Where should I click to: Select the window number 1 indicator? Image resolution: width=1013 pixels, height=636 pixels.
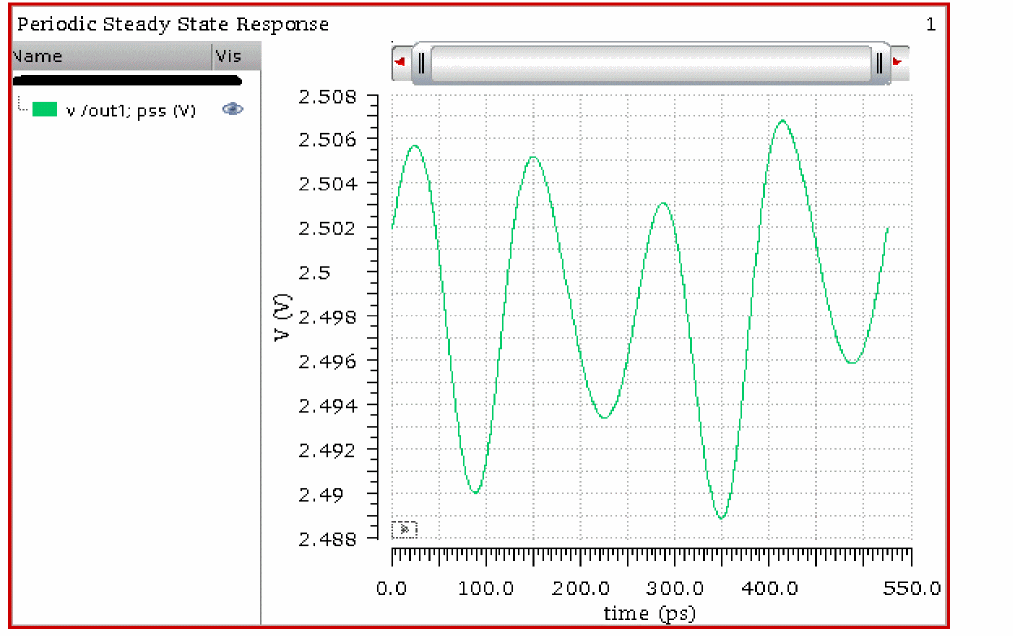(x=930, y=24)
